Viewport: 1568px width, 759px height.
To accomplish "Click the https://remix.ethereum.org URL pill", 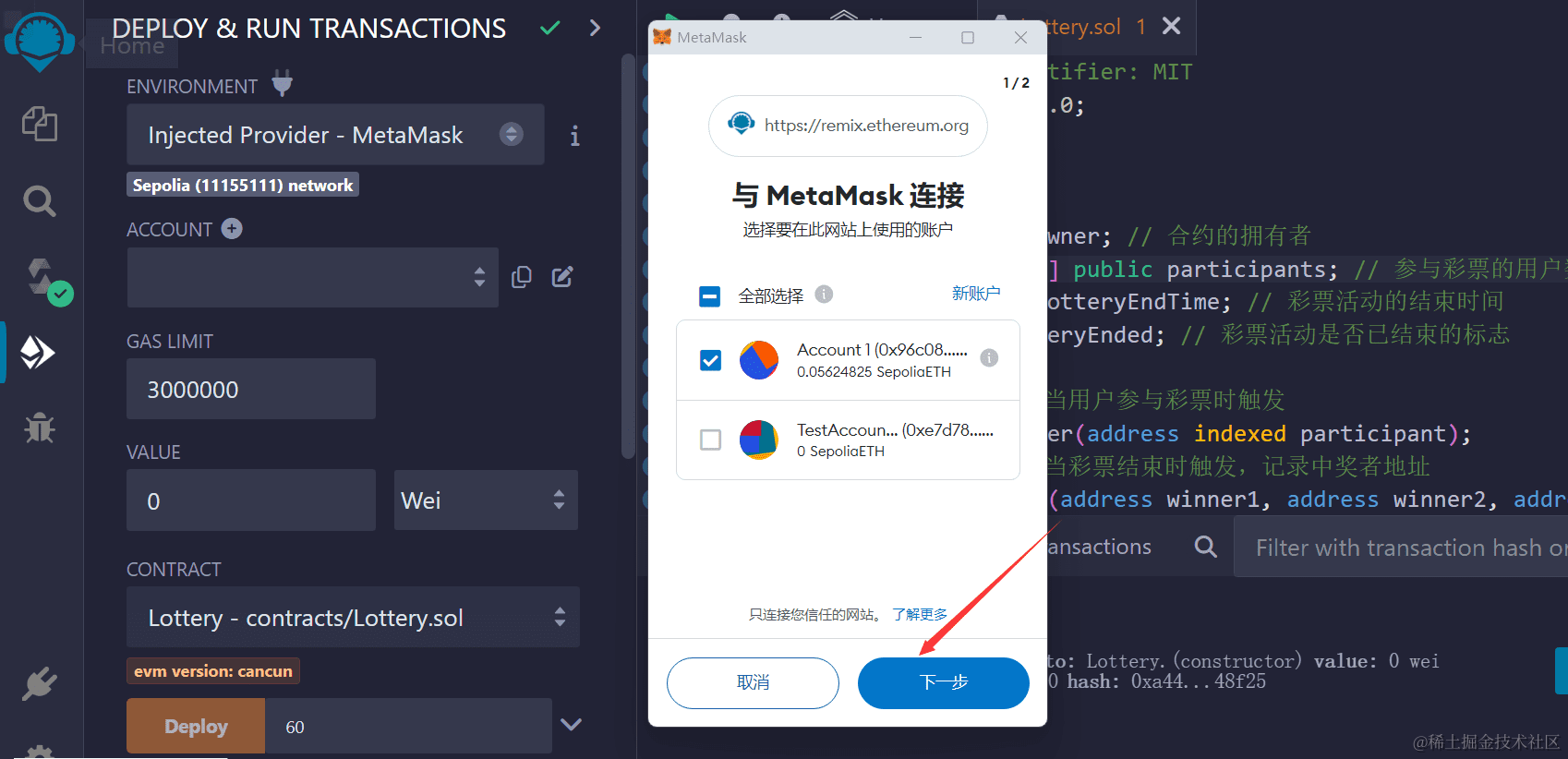I will point(848,126).
